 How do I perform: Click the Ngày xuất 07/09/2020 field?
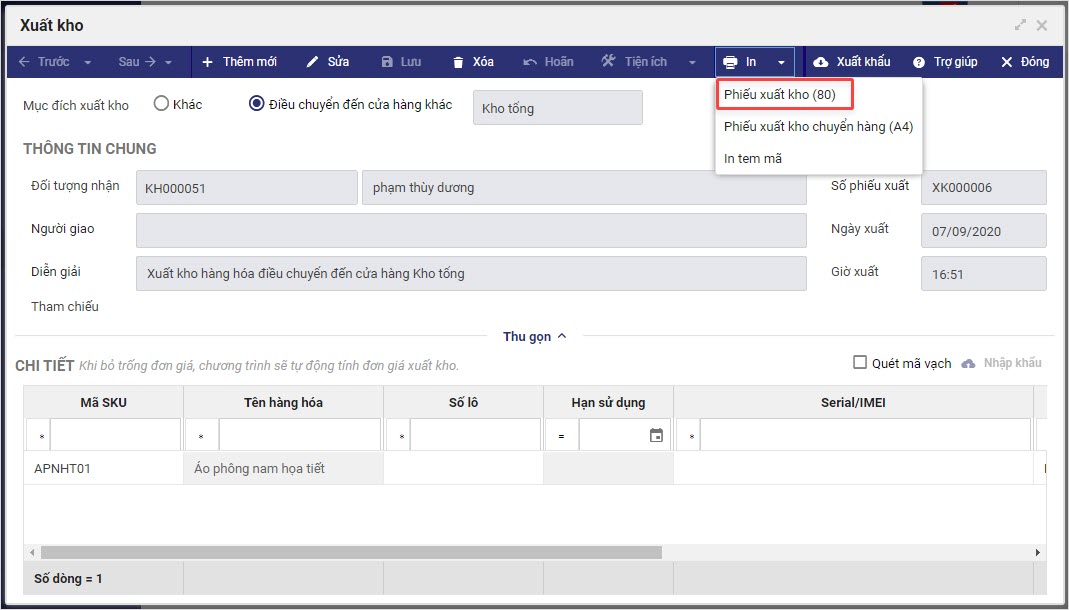(x=984, y=230)
